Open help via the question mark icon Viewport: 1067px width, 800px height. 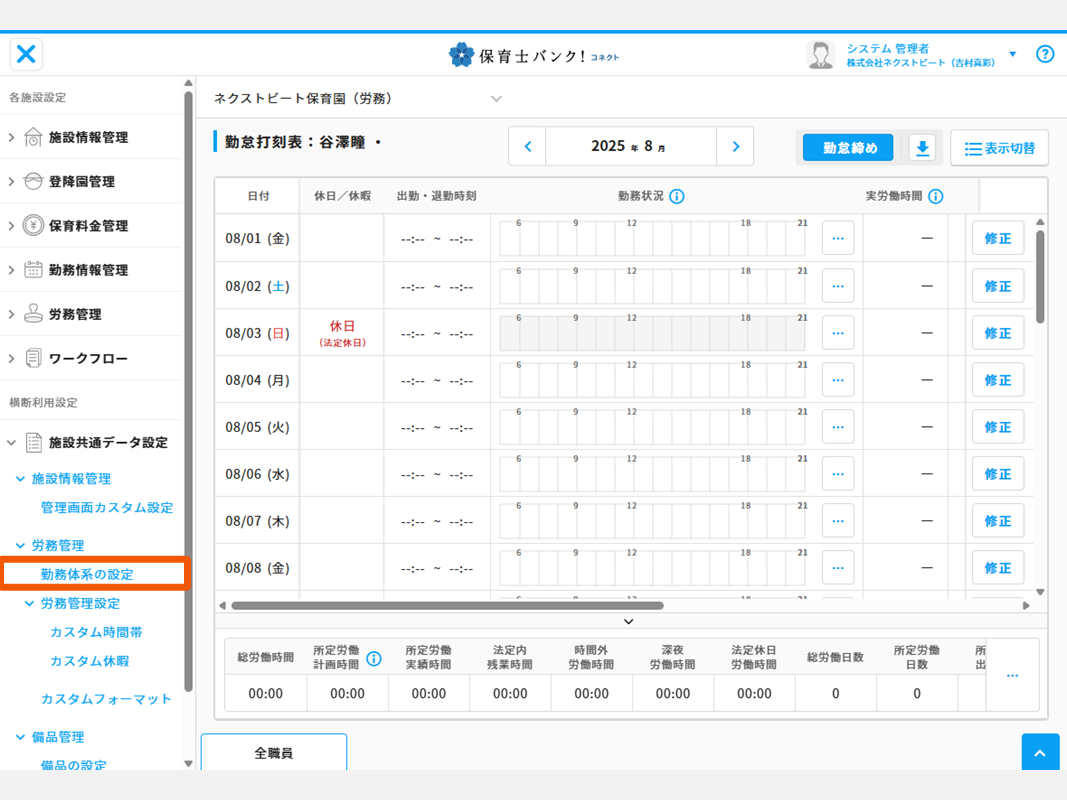1045,54
